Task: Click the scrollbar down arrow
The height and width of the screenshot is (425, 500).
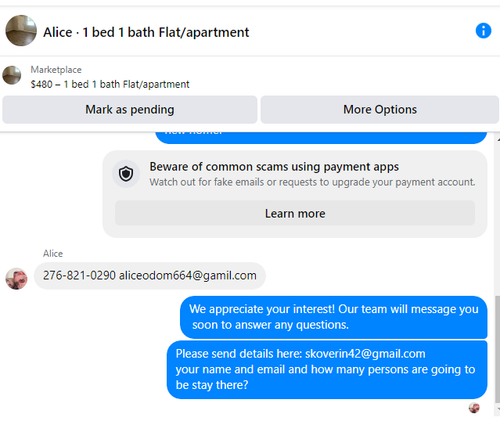Action: (498, 409)
